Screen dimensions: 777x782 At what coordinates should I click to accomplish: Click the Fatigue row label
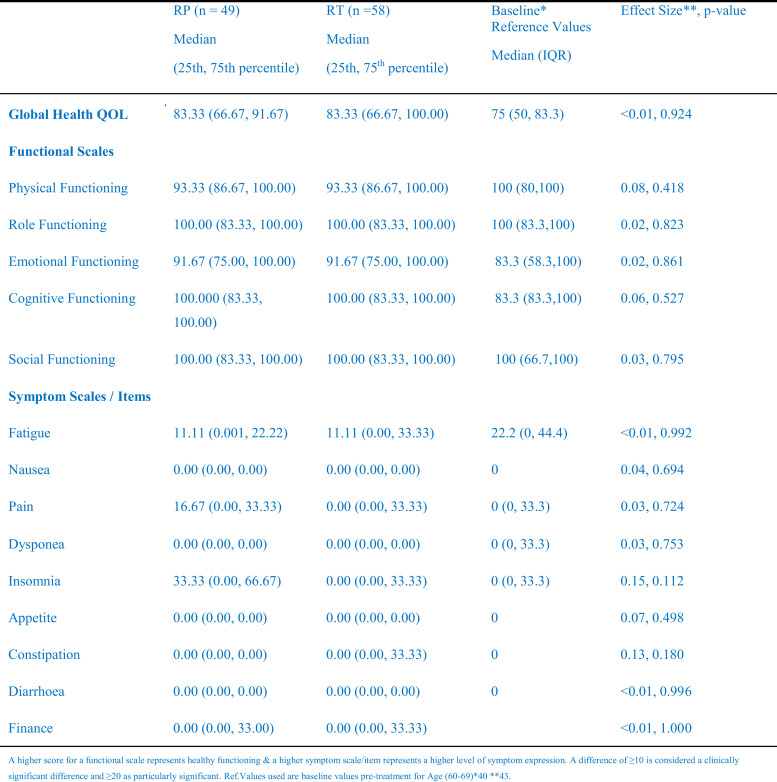[29, 433]
